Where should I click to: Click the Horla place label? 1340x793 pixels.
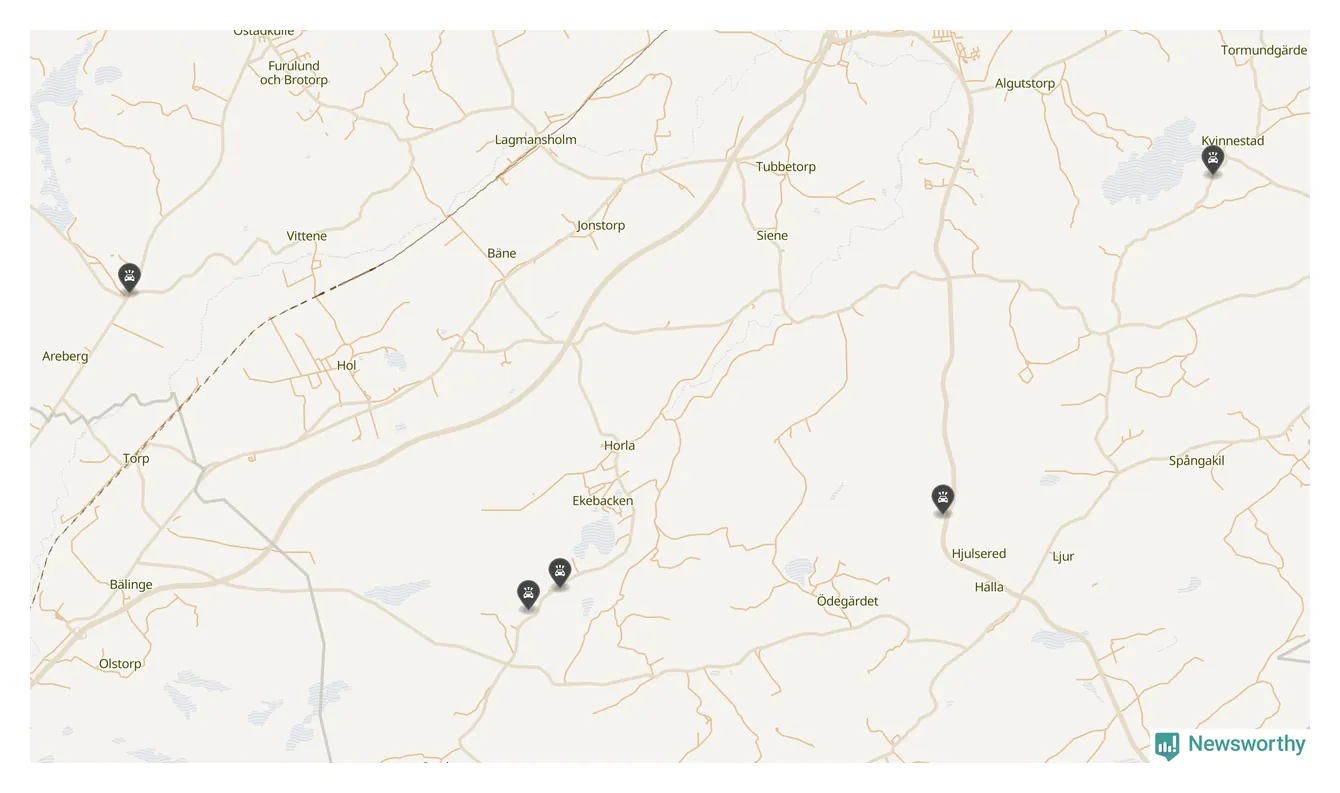[x=619, y=446]
